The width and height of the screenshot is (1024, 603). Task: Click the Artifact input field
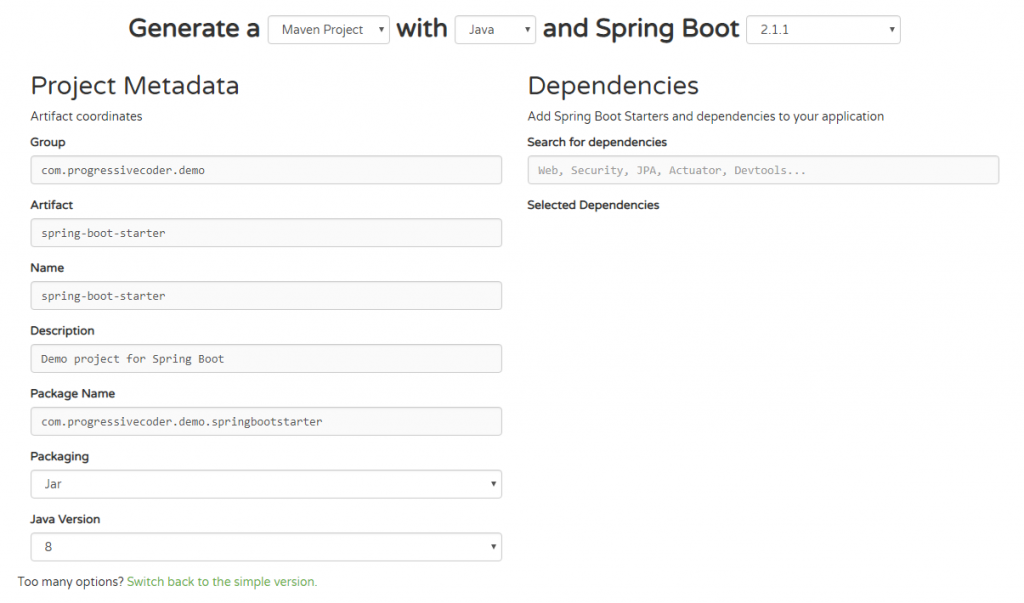pos(266,233)
